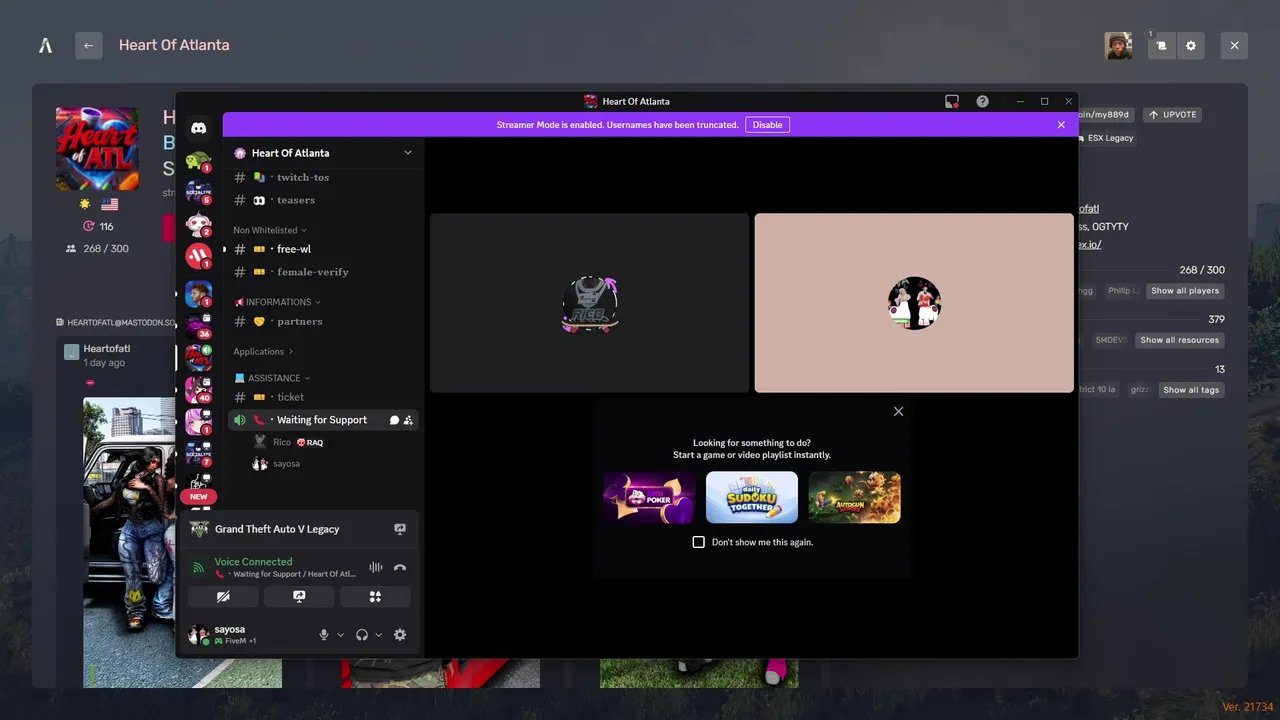The width and height of the screenshot is (1280, 720).
Task: Launch the Poker activity
Action: click(x=649, y=497)
